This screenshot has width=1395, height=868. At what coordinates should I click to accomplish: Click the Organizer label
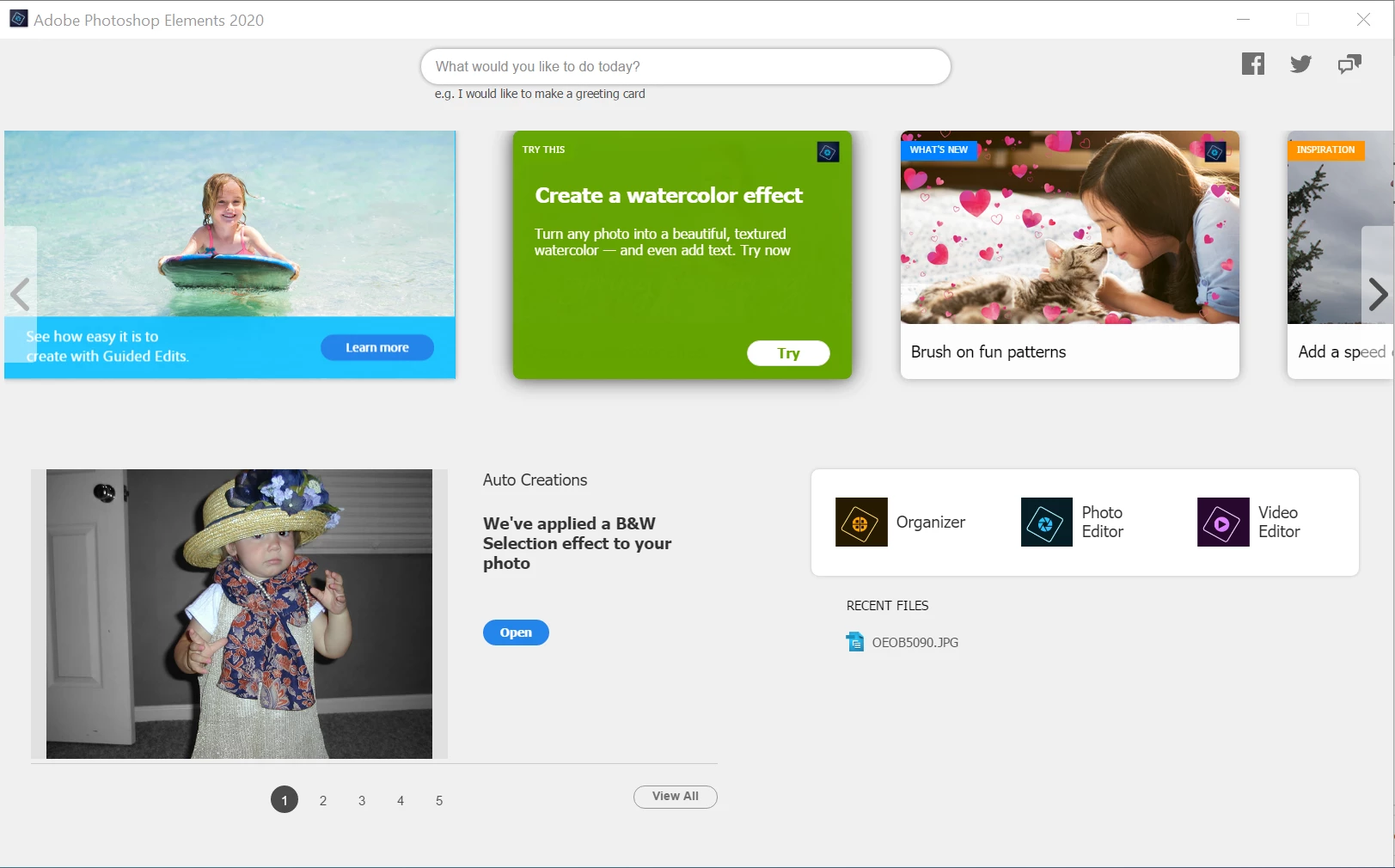point(930,522)
